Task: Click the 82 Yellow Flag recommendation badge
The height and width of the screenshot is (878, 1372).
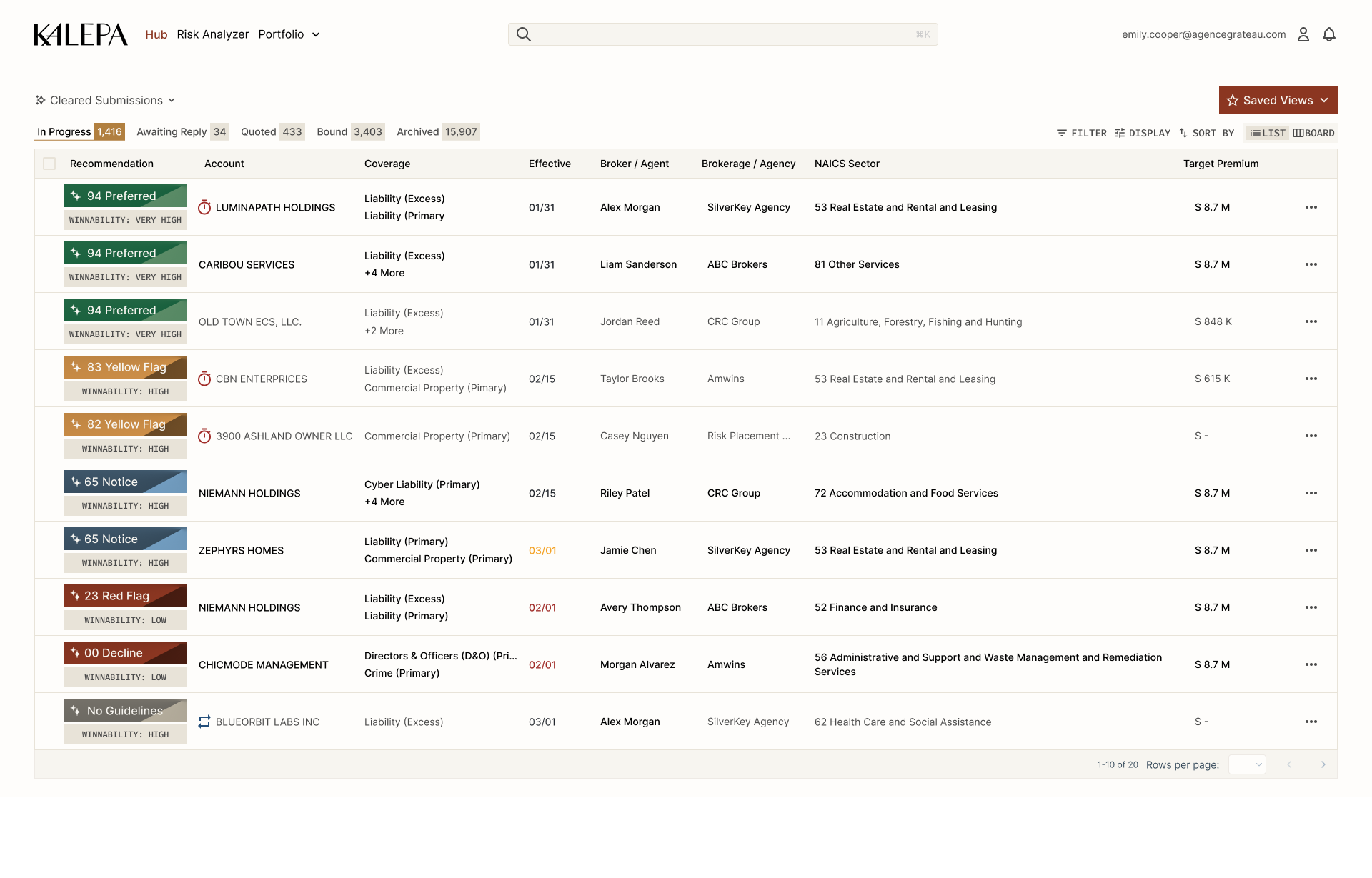Action: tap(126, 424)
